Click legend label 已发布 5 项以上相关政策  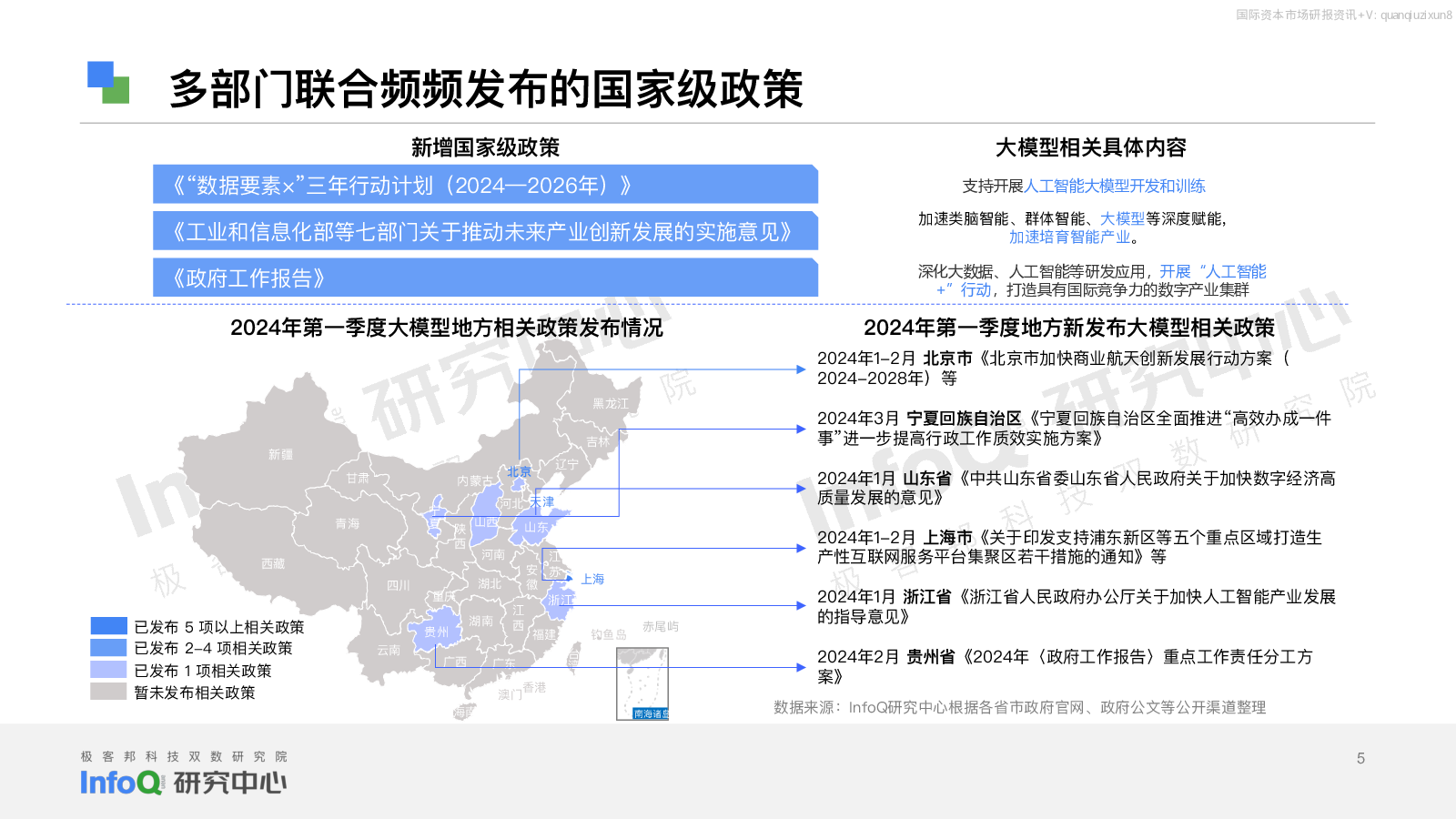219,627
